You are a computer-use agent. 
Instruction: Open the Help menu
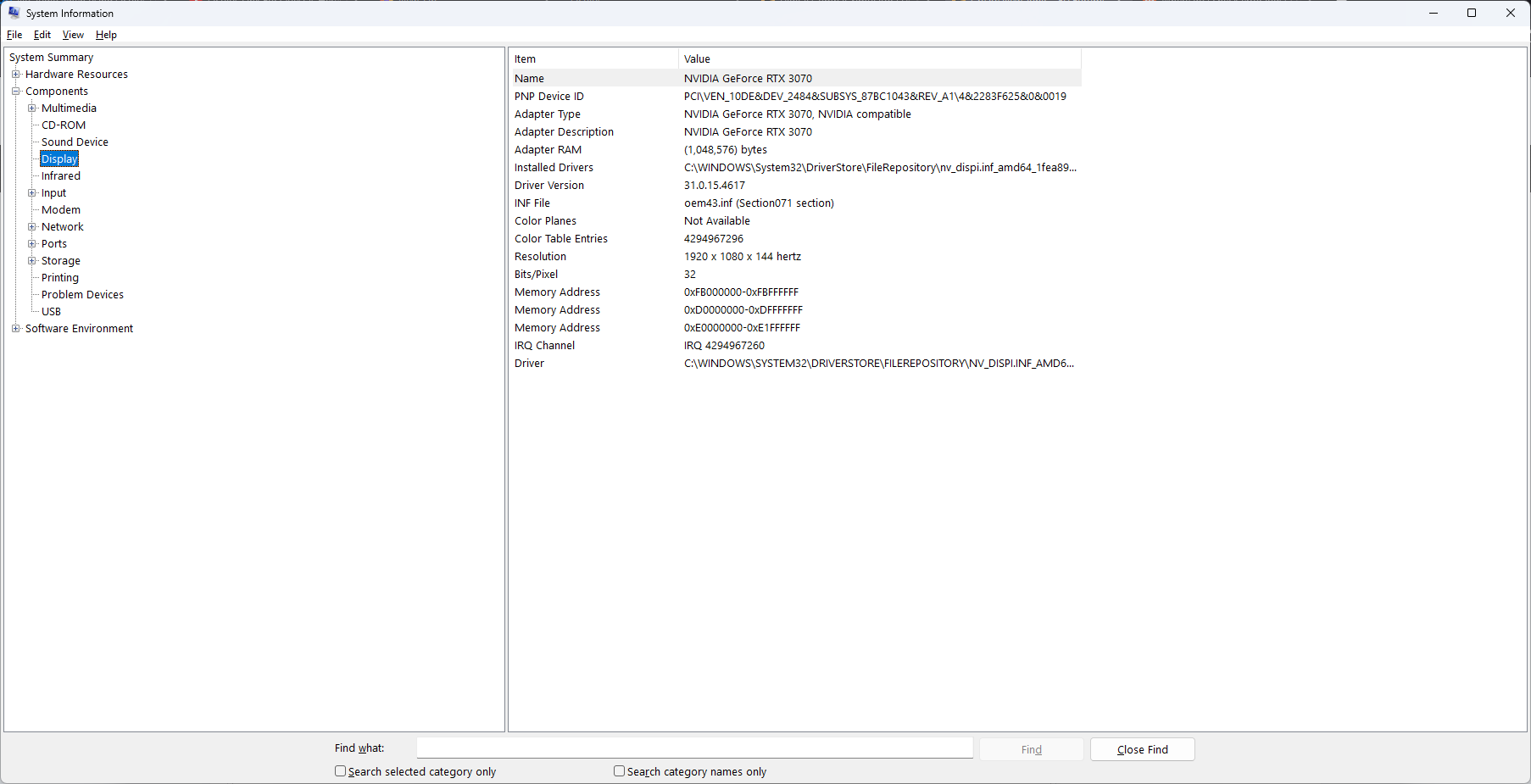(x=106, y=35)
